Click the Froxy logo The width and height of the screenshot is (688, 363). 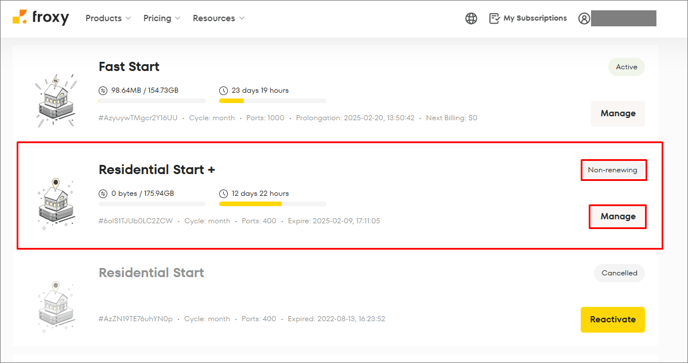click(x=40, y=18)
